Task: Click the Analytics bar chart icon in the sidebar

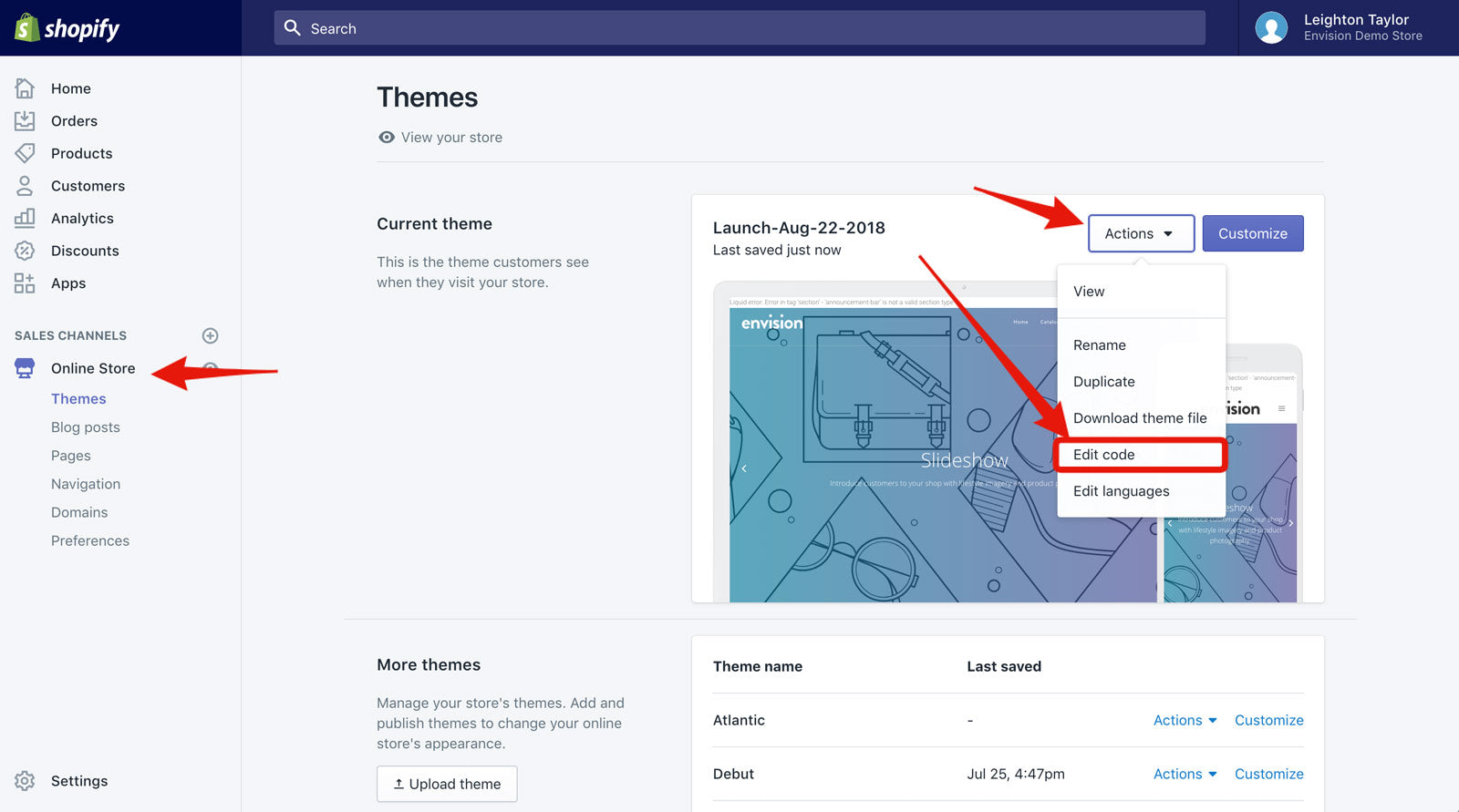Action: pyautogui.click(x=25, y=218)
